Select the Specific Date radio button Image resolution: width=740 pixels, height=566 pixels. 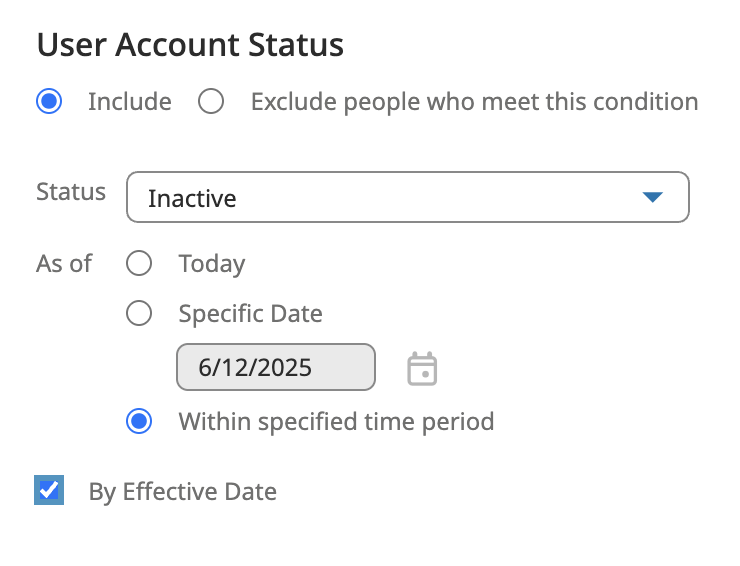pyautogui.click(x=139, y=314)
